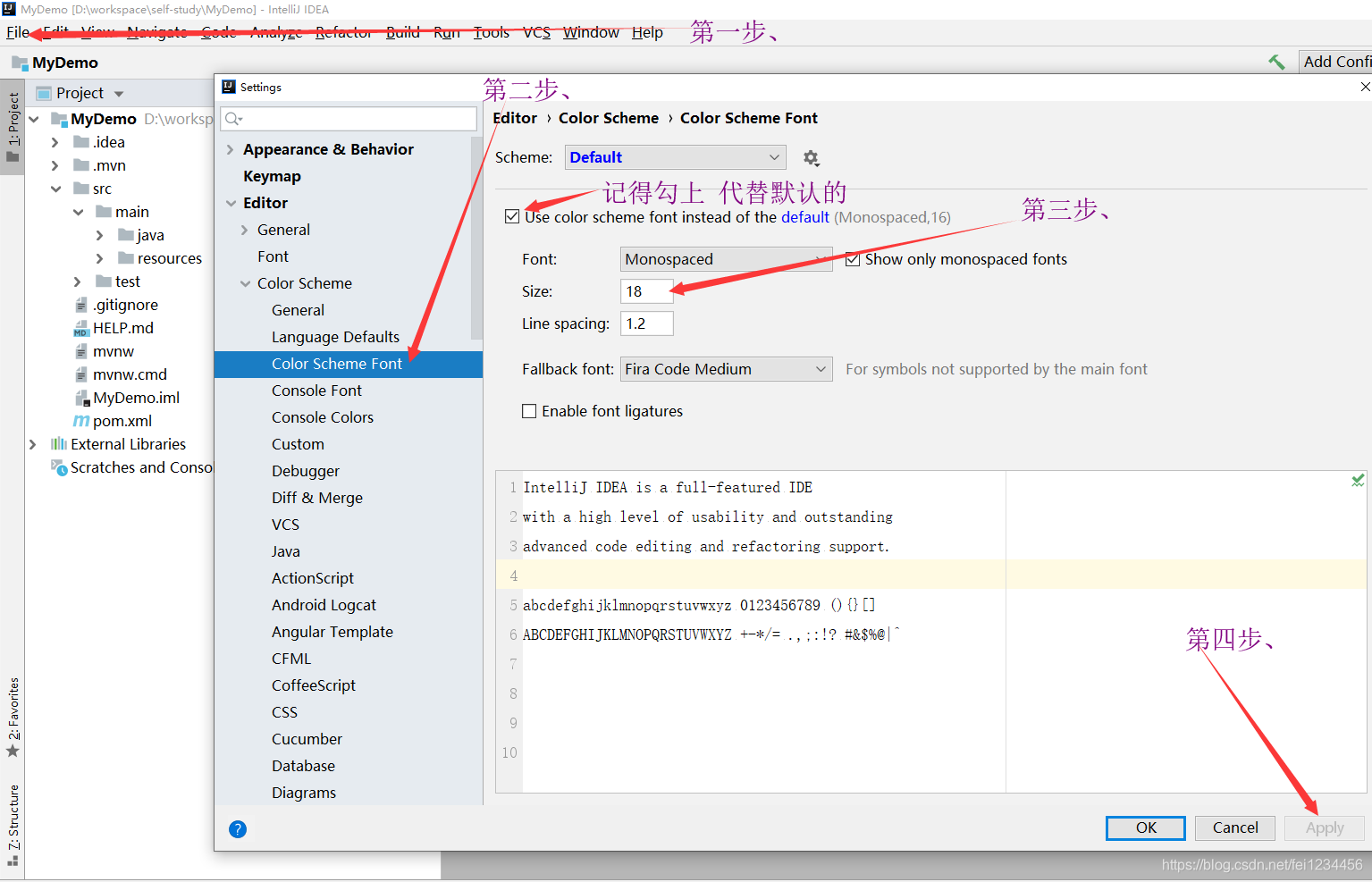Open the Font Monospaced dropdown
Image resolution: width=1372 pixels, height=882 pixels.
coord(727,259)
